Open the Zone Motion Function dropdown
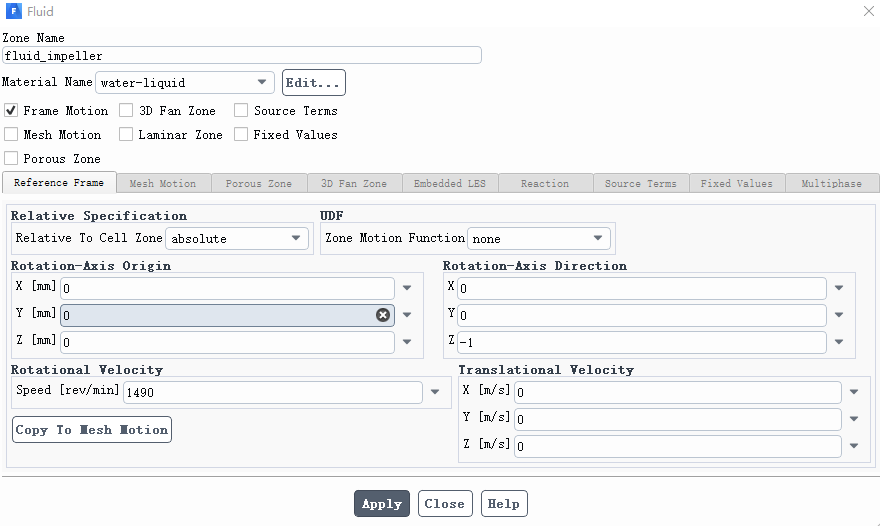The width and height of the screenshot is (880, 526). (x=539, y=239)
